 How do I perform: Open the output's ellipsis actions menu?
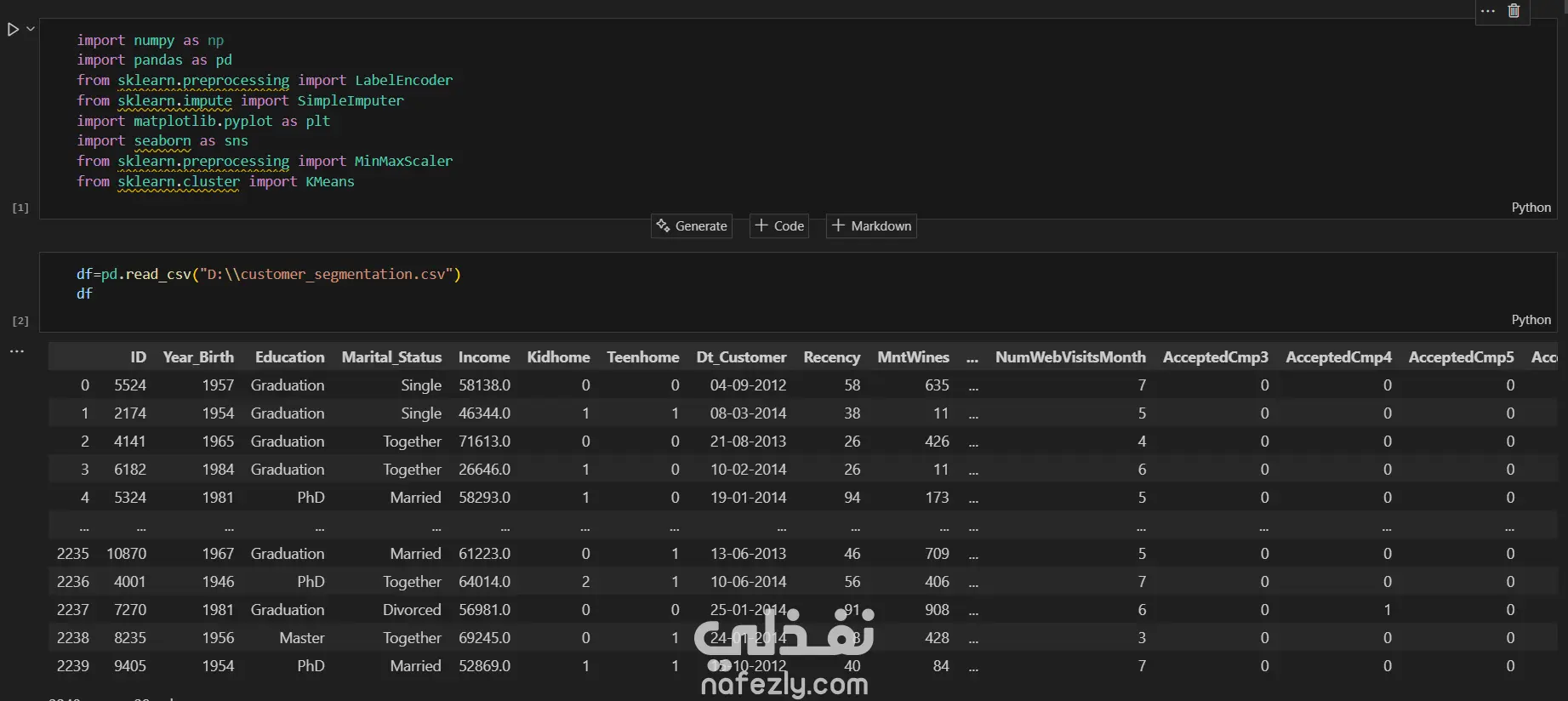17,350
